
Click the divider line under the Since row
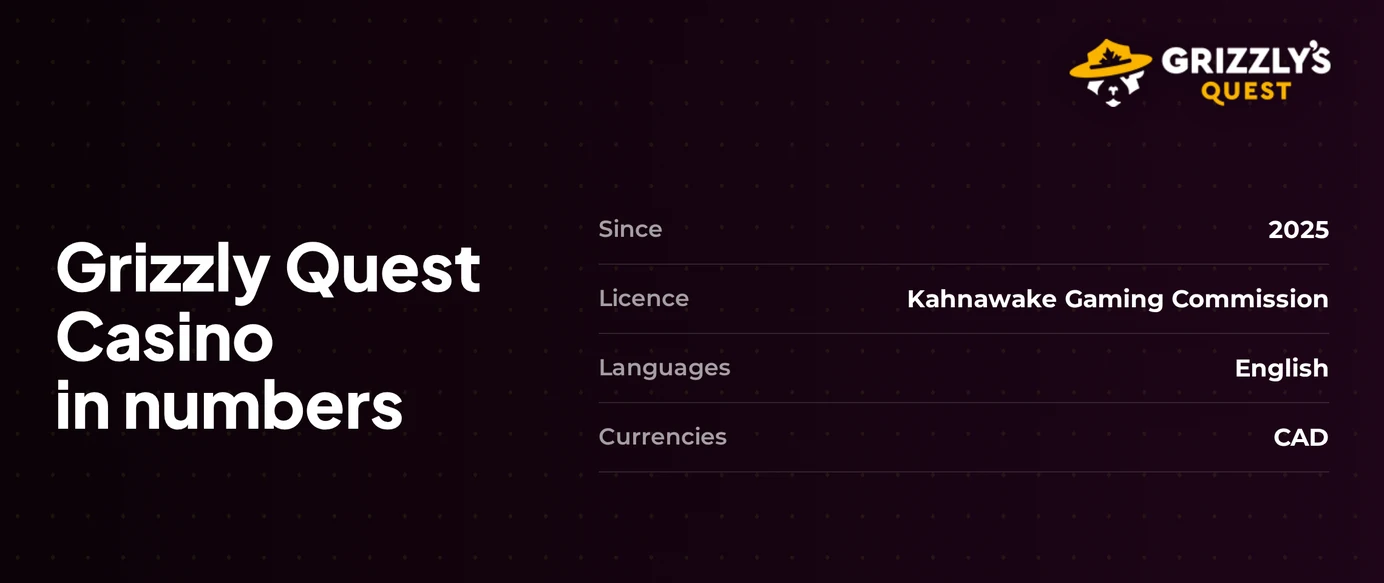coord(964,264)
